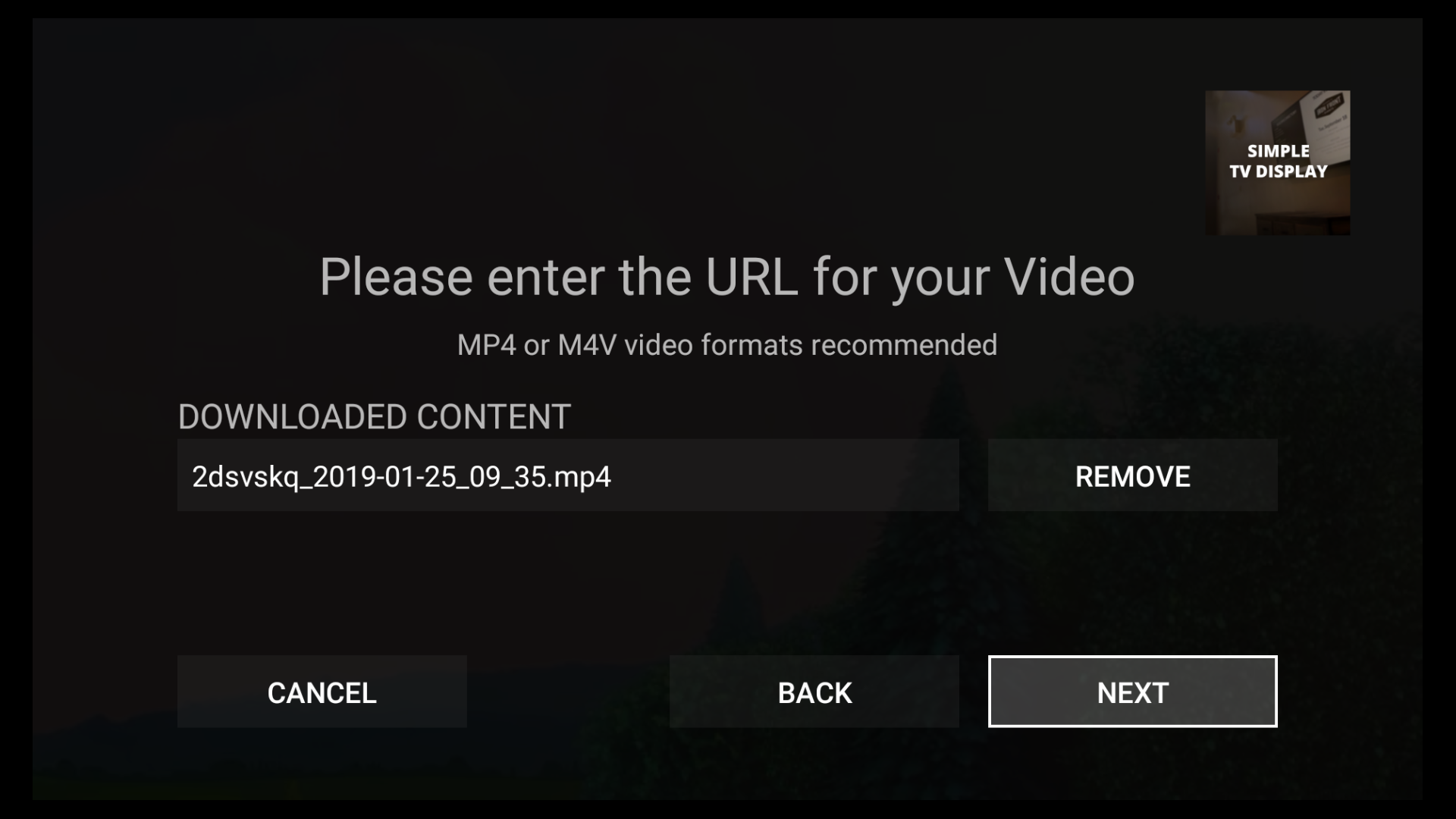The image size is (1456, 819).
Task: Delete downloaded content using REMOVE
Action: pos(1132,475)
